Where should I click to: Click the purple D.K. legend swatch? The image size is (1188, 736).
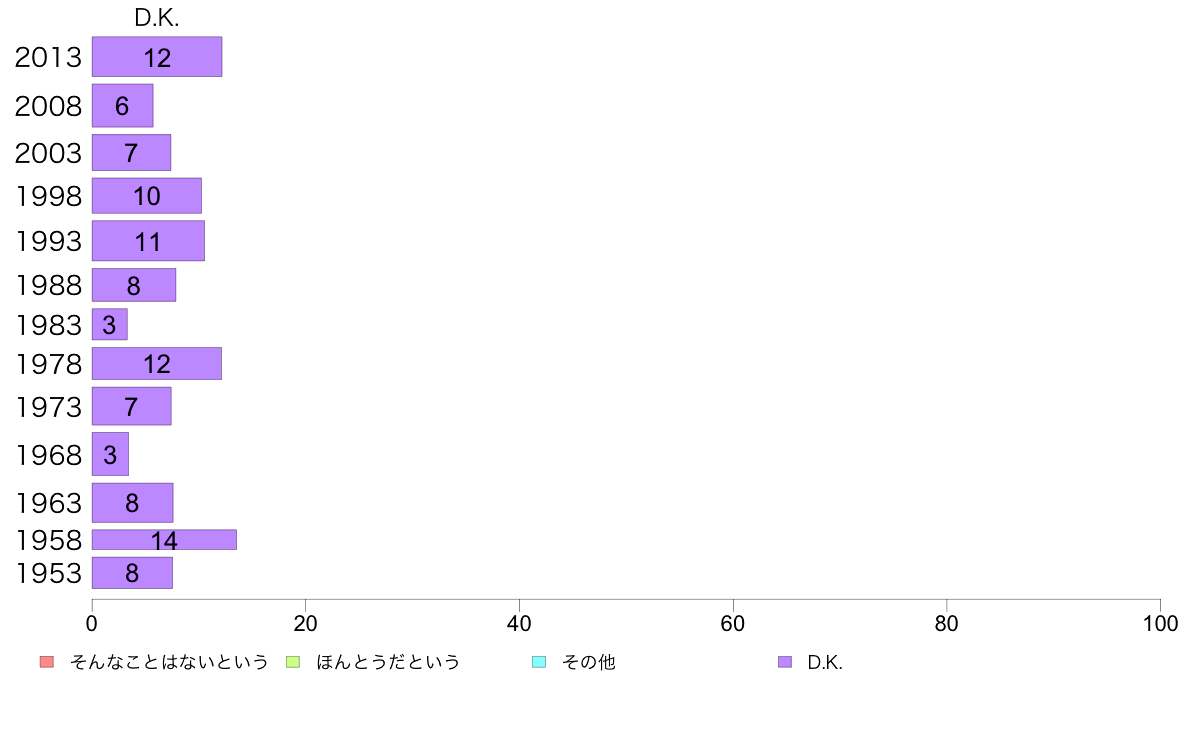(x=785, y=662)
